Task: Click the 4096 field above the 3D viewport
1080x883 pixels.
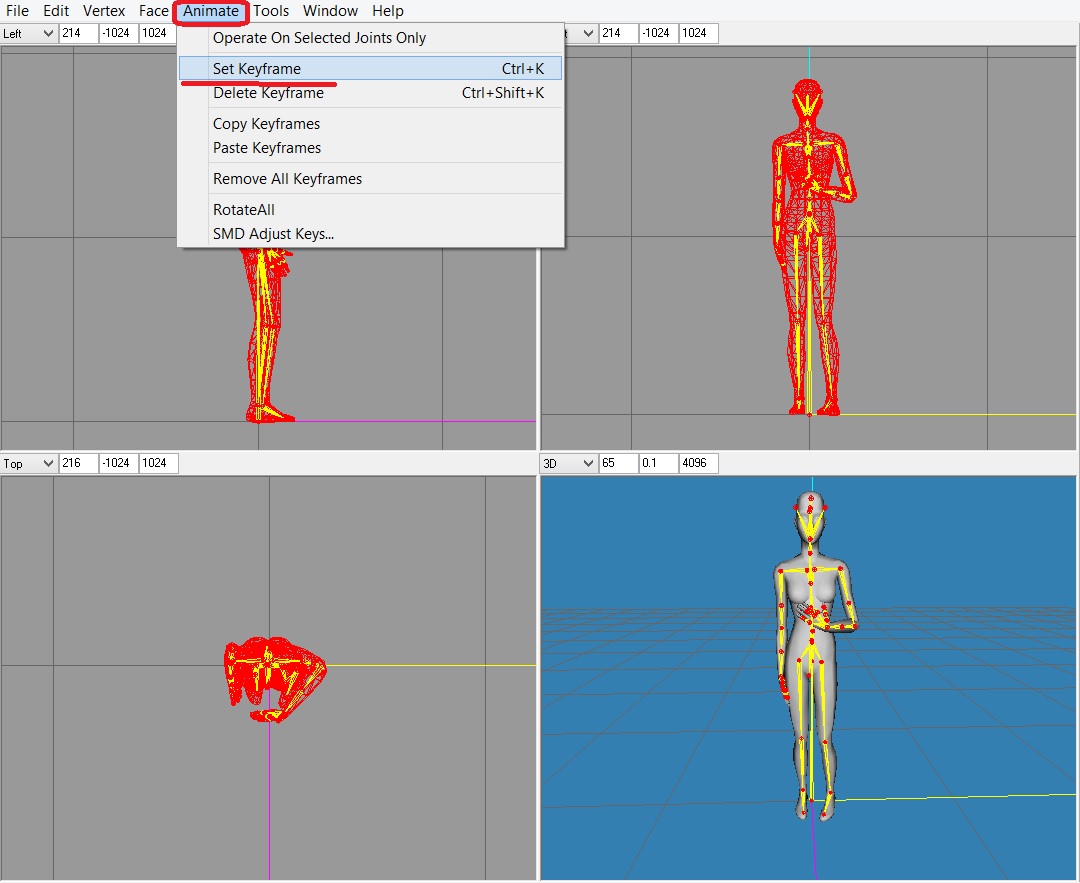Action: tap(698, 463)
